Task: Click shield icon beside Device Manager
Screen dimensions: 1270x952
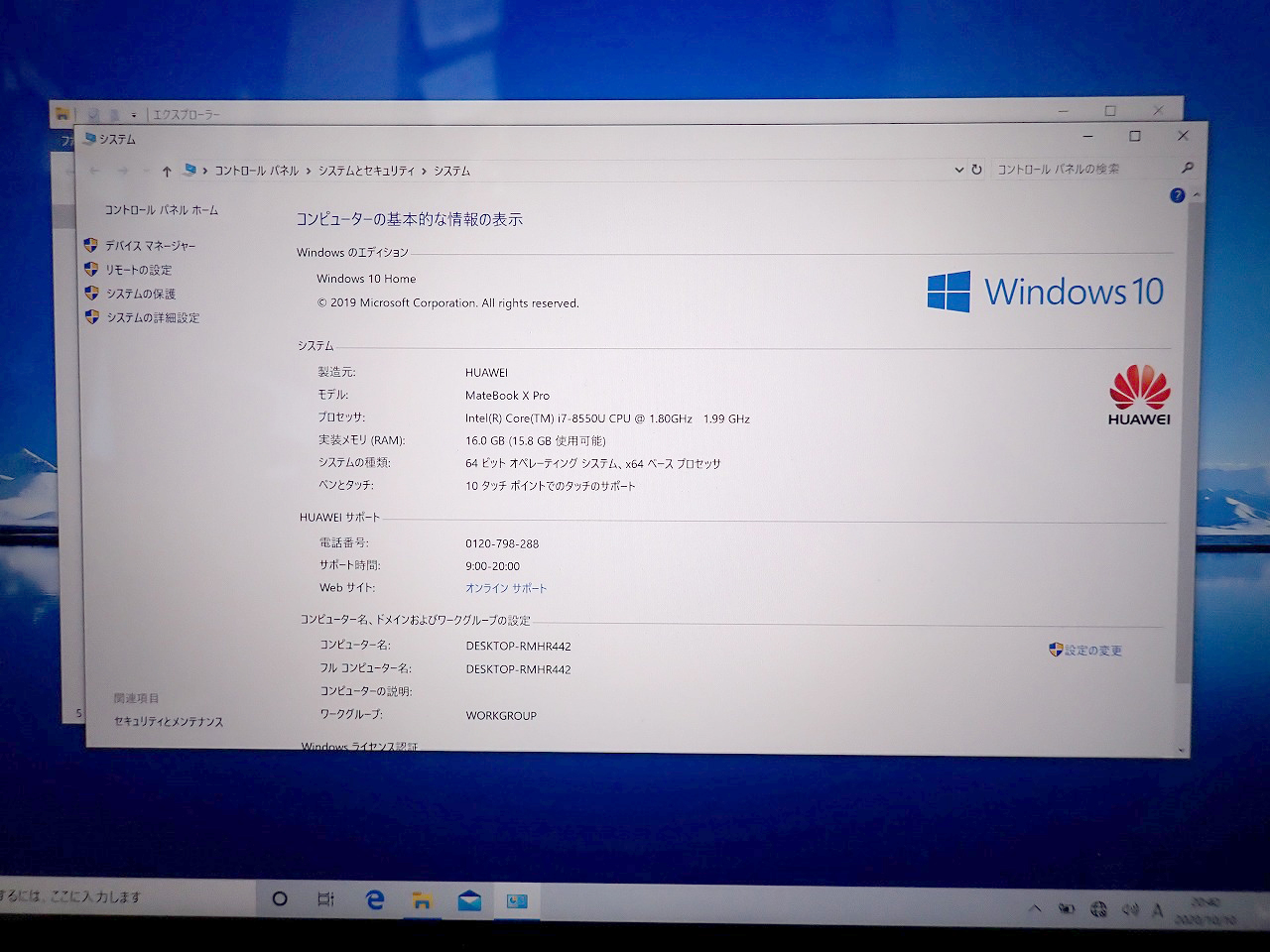Action: pyautogui.click(x=90, y=244)
